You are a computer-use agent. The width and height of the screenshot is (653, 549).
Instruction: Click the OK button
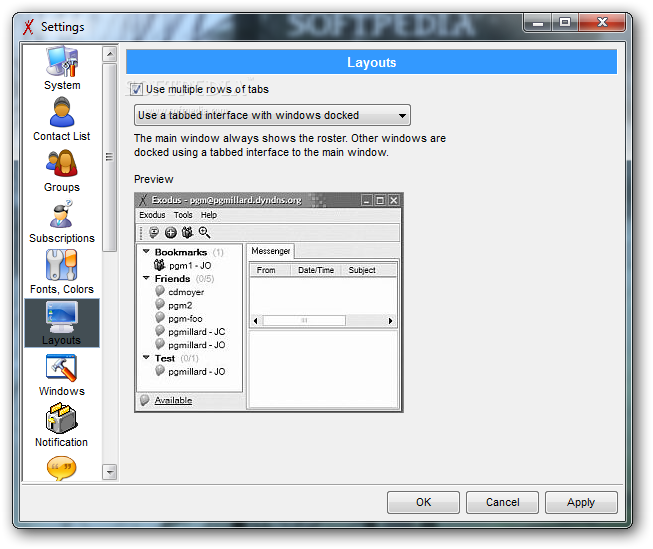(x=423, y=502)
